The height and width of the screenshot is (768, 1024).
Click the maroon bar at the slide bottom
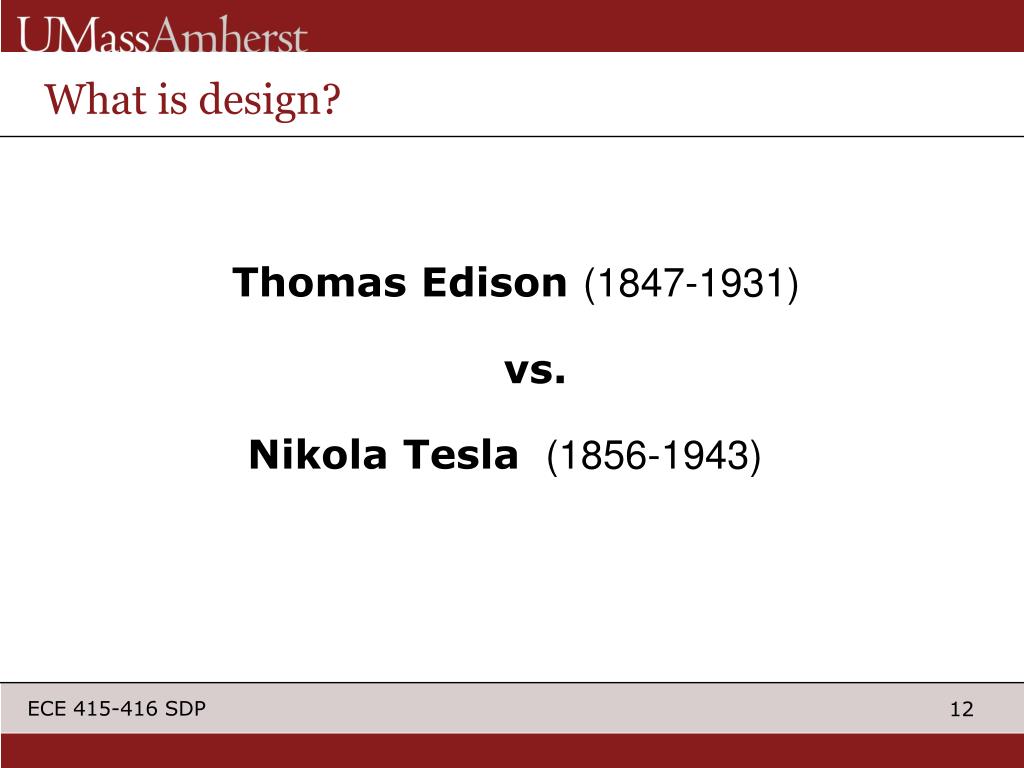click(x=512, y=750)
